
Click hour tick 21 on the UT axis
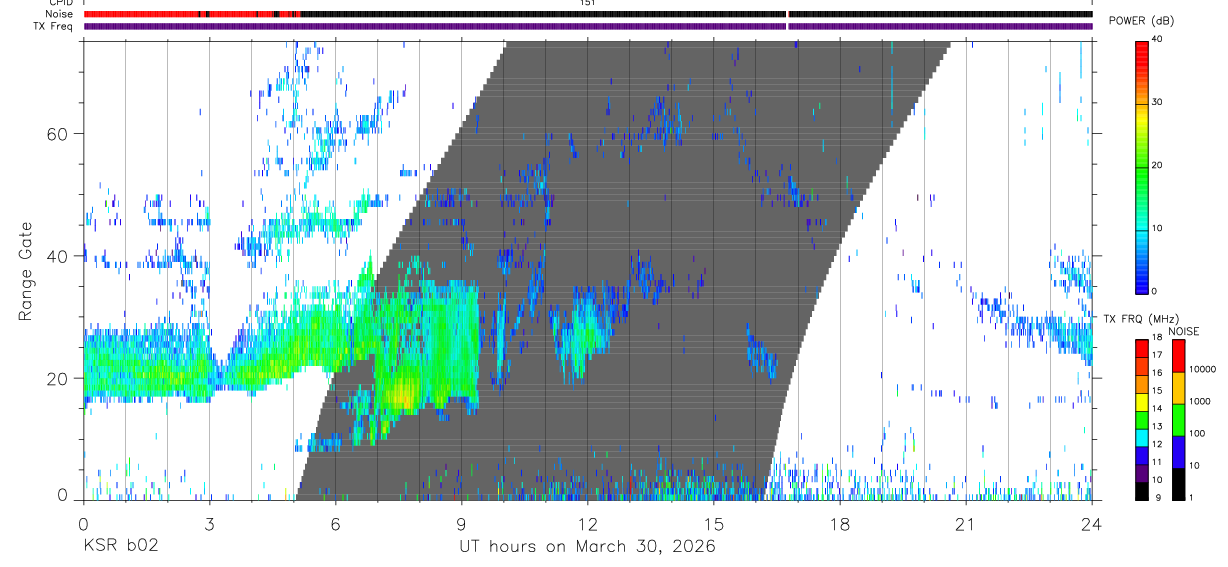(966, 524)
